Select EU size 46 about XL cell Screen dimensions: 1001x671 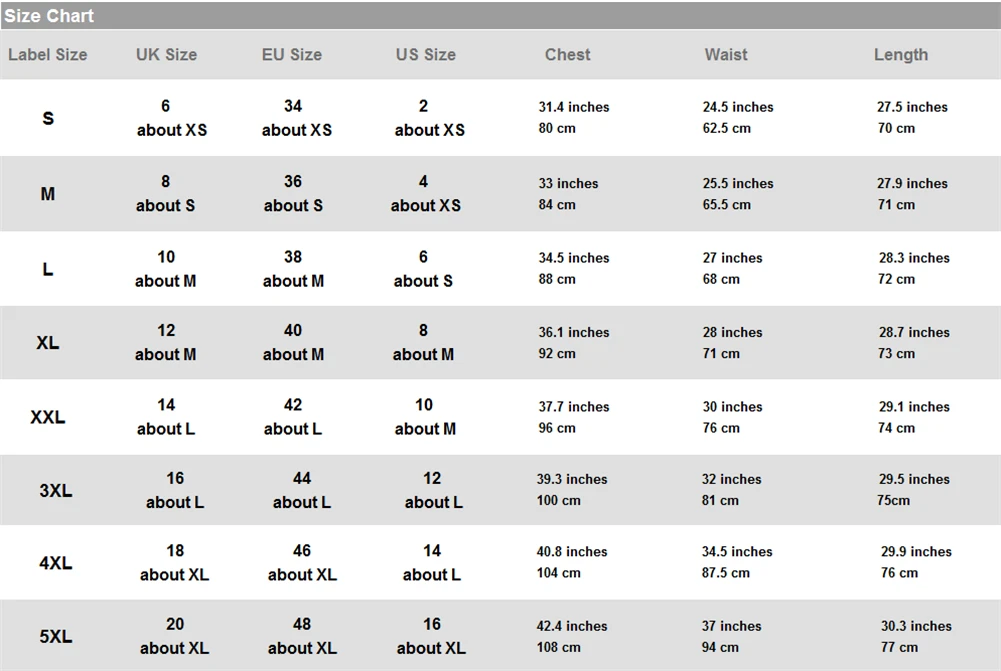tap(302, 562)
